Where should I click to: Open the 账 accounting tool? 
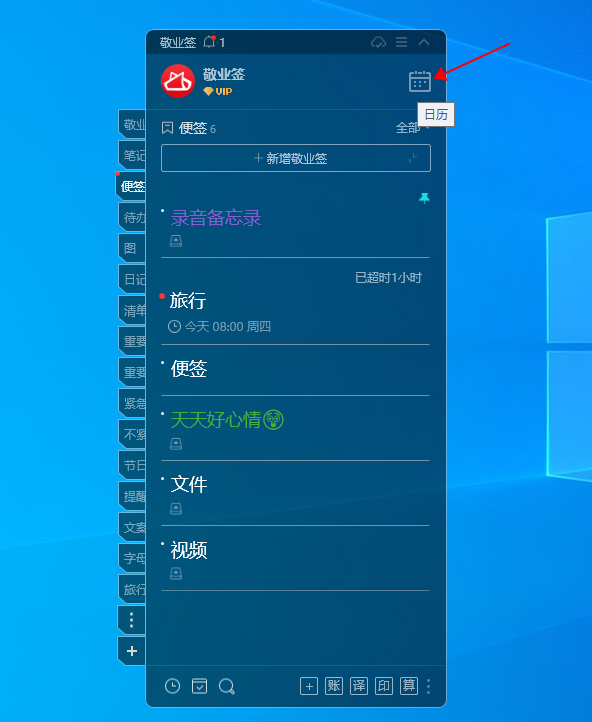click(334, 686)
